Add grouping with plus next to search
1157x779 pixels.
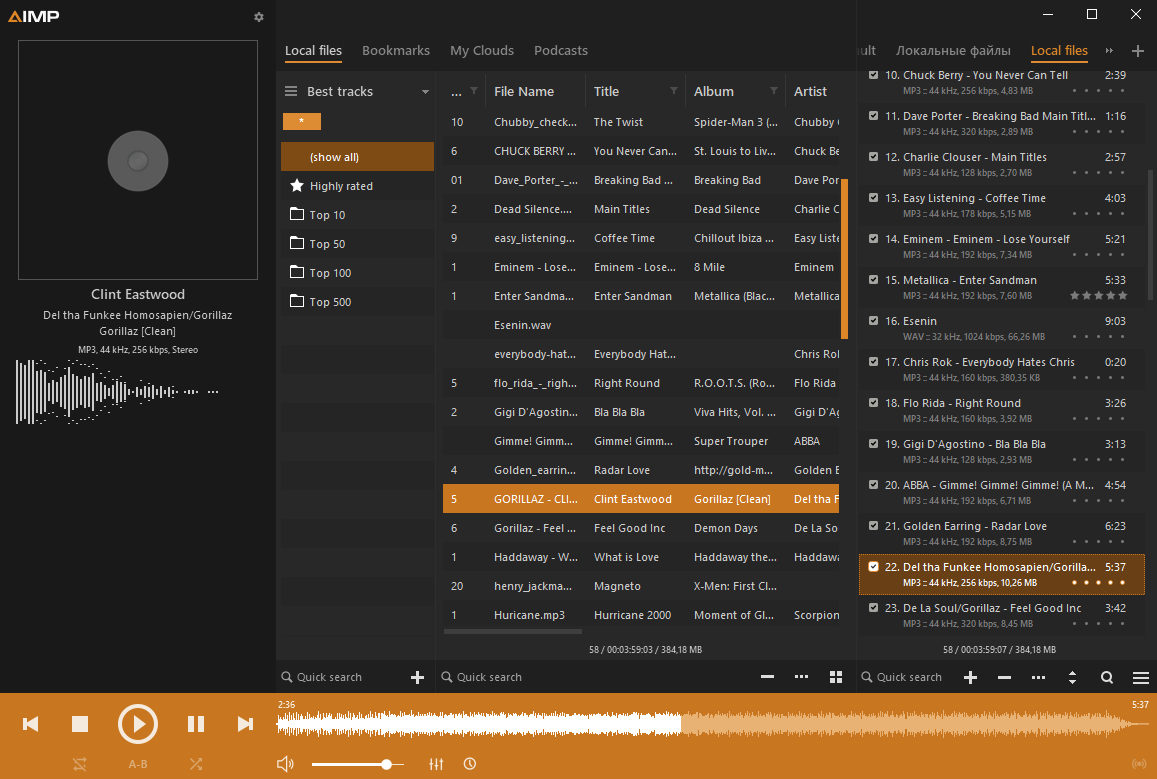pyautogui.click(x=417, y=677)
